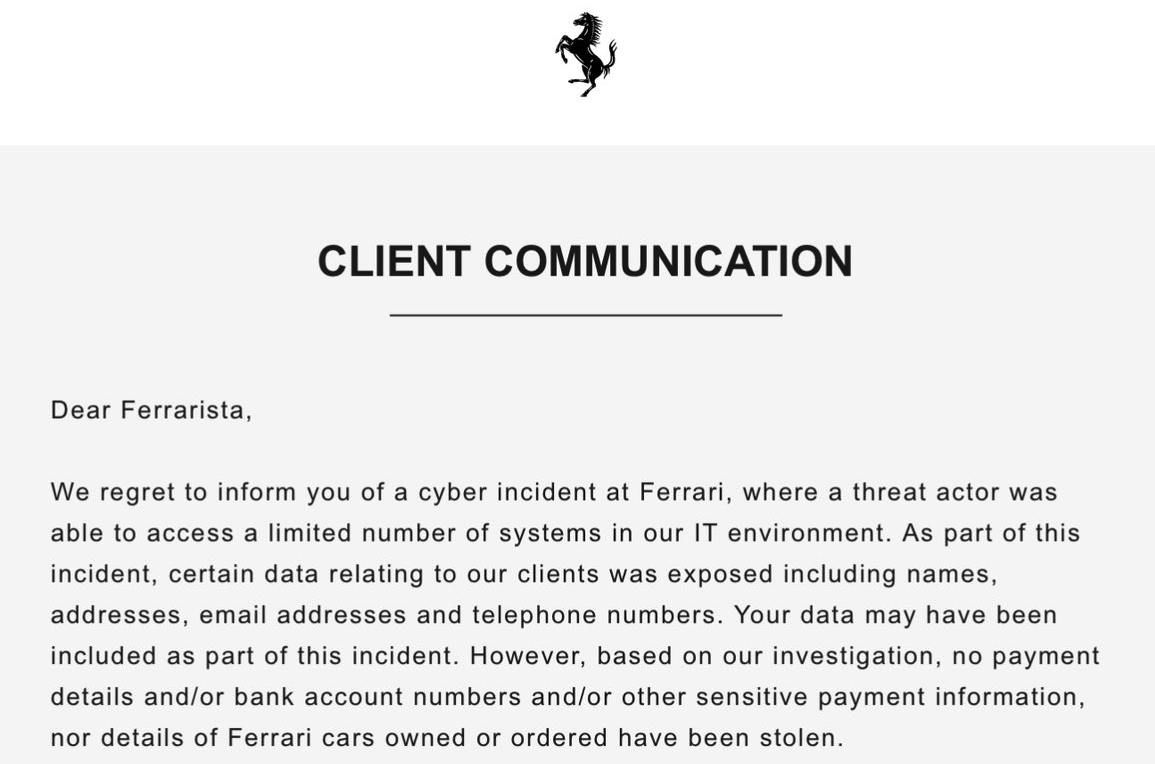Click the closing words 'have been stolen.'
Screen dimensions: 1155x764
731,738
